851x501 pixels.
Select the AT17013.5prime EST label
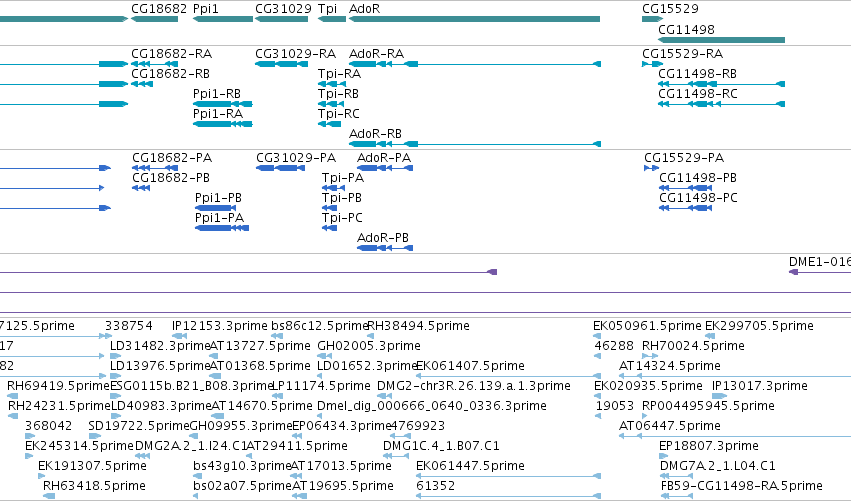341,466
